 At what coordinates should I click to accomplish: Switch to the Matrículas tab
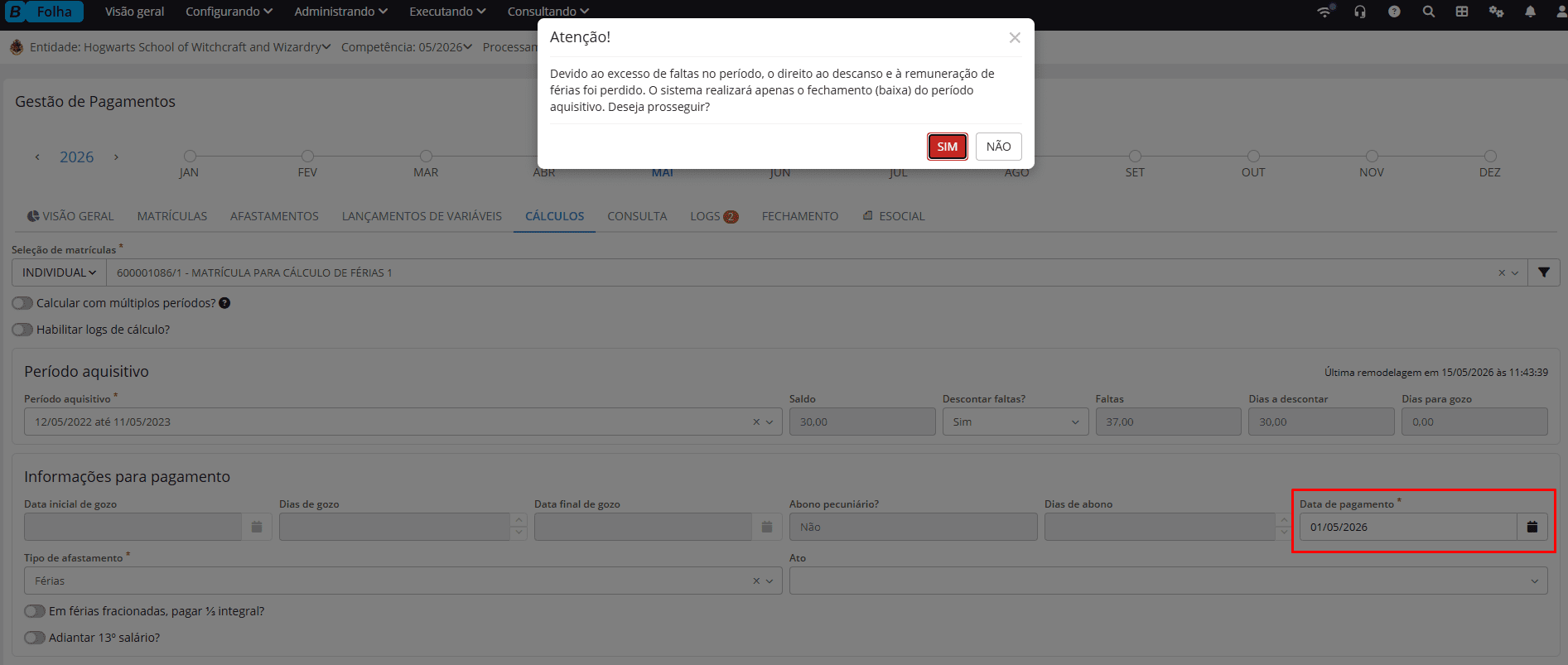(x=172, y=216)
